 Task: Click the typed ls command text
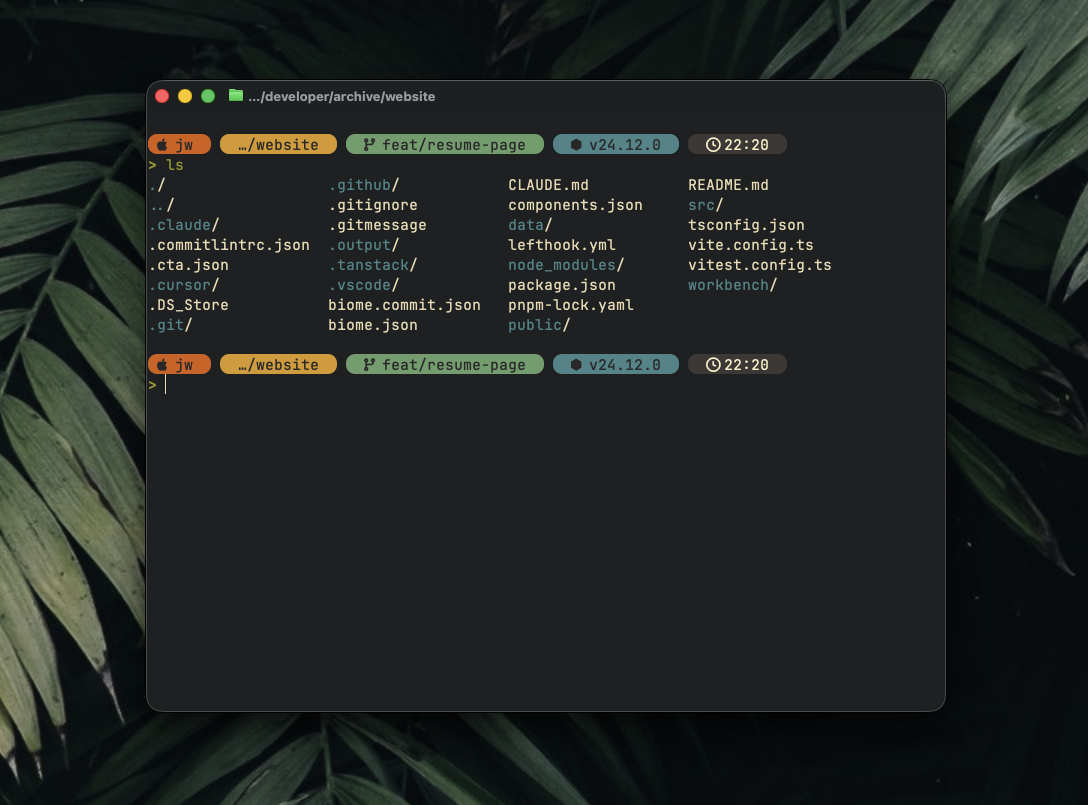174,165
